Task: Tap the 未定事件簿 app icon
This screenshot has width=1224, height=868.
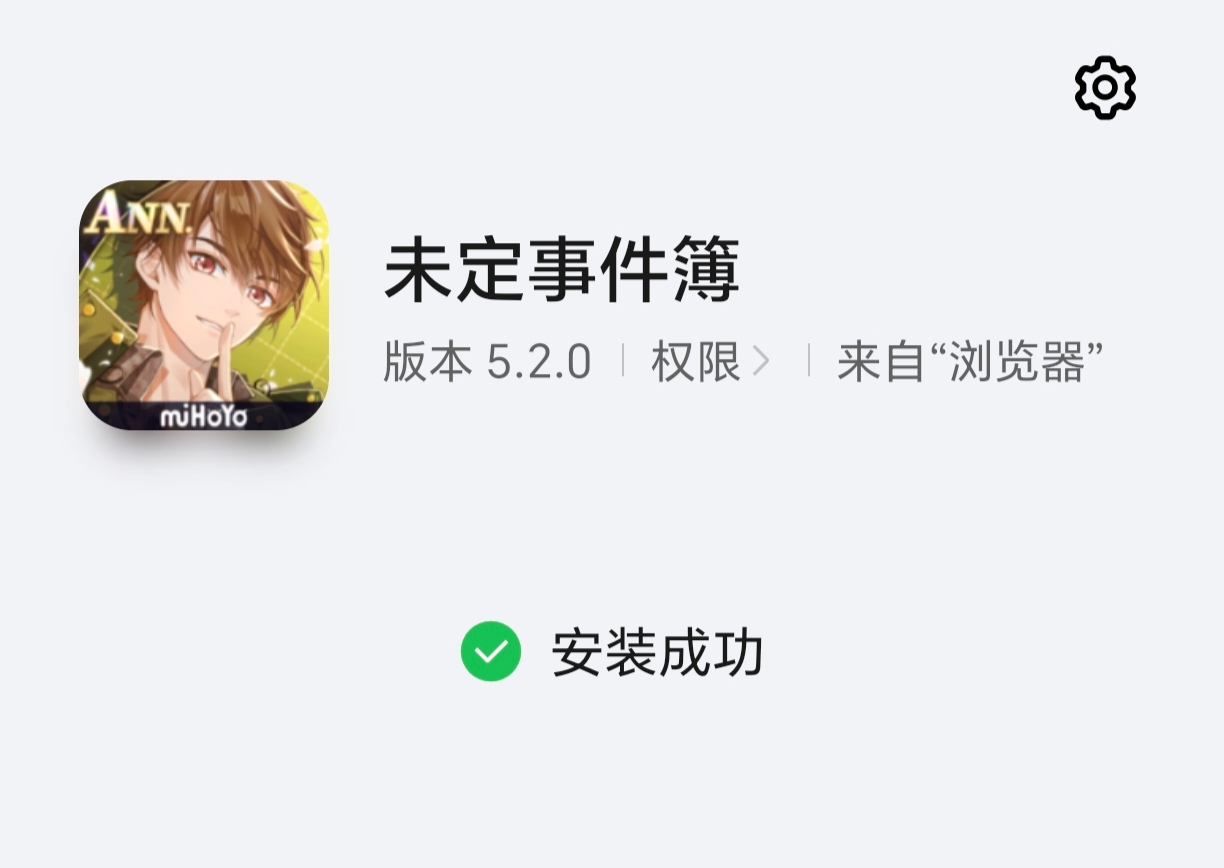Action: [x=204, y=305]
